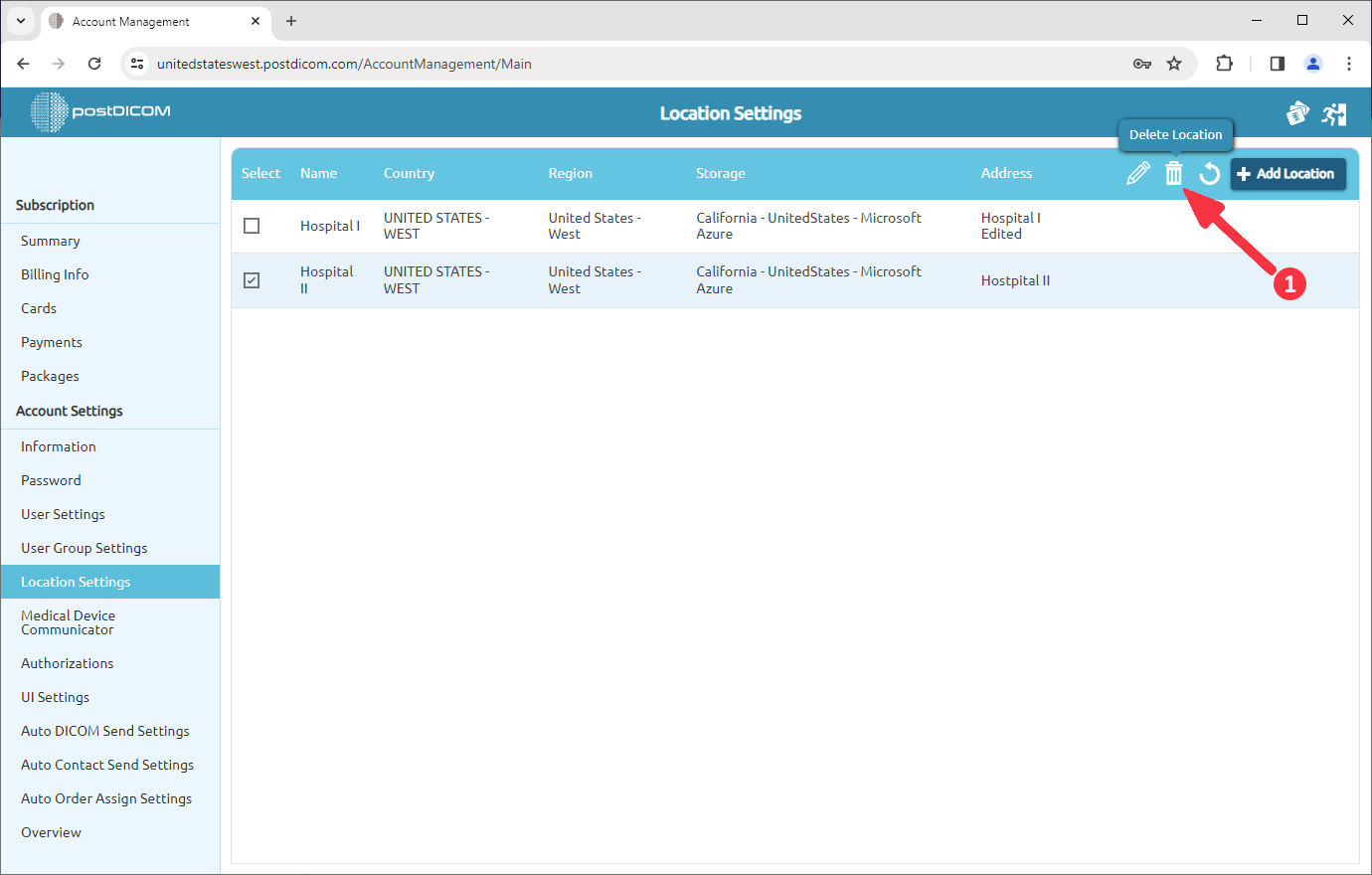Image resolution: width=1372 pixels, height=875 pixels.
Task: Select Location Settings in the sidebar
Action: pos(76,582)
